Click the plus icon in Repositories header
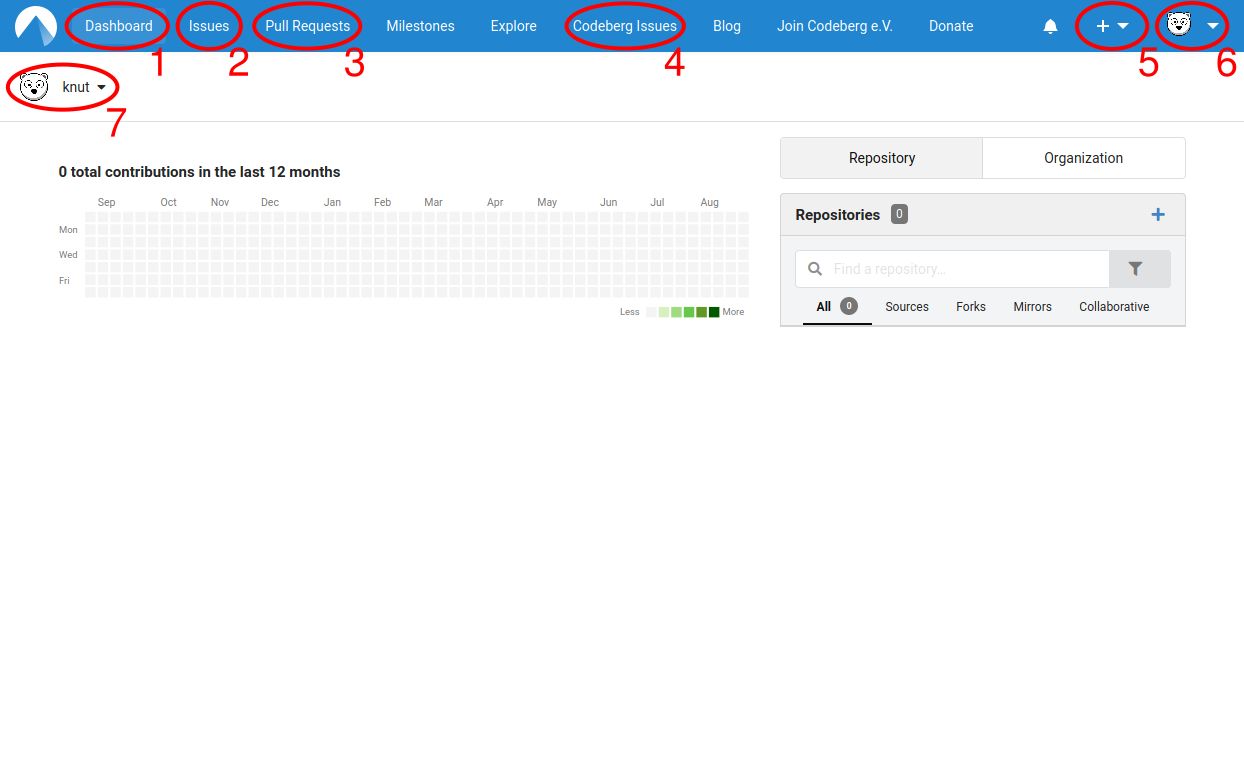The width and height of the screenshot is (1244, 766). (1158, 215)
